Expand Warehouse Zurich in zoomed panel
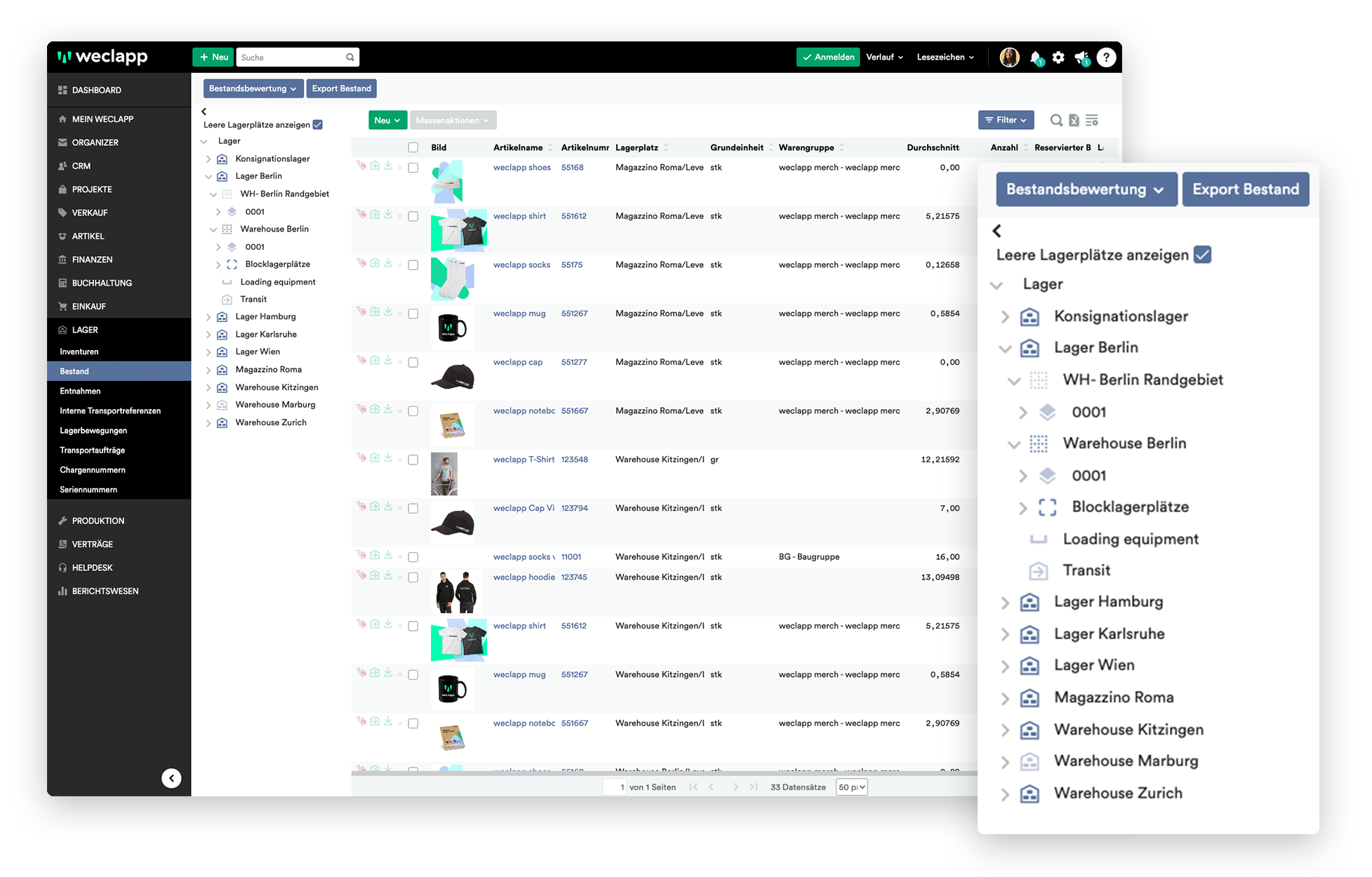This screenshot has height=877, width=1372. (1004, 794)
